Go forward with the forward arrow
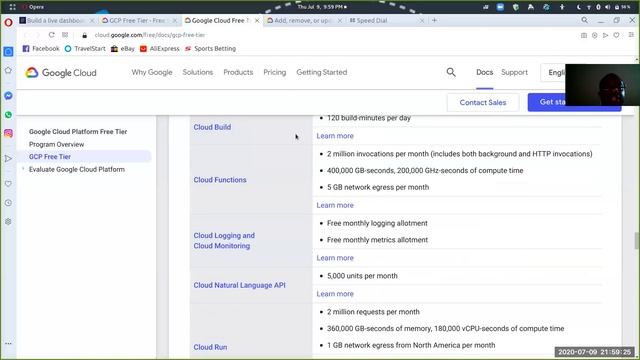 pyautogui.click(x=38, y=35)
